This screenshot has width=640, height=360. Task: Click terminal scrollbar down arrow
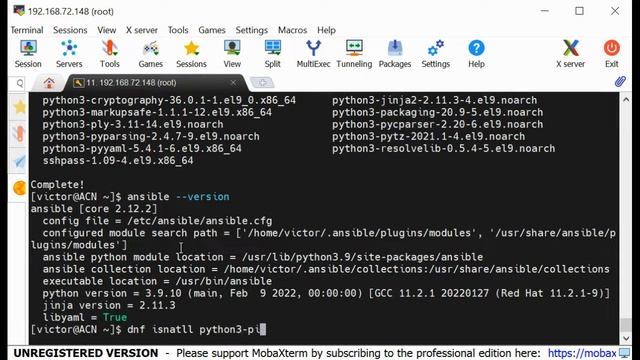click(626, 339)
